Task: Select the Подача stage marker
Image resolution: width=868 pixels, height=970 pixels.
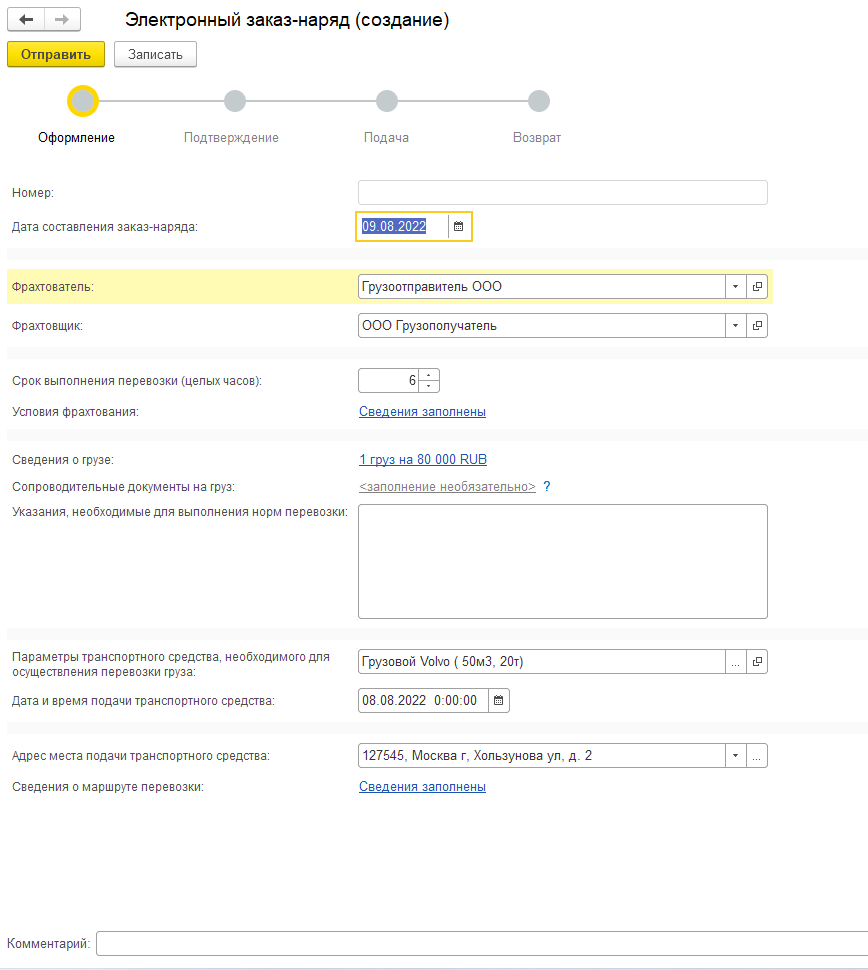Action: [387, 101]
